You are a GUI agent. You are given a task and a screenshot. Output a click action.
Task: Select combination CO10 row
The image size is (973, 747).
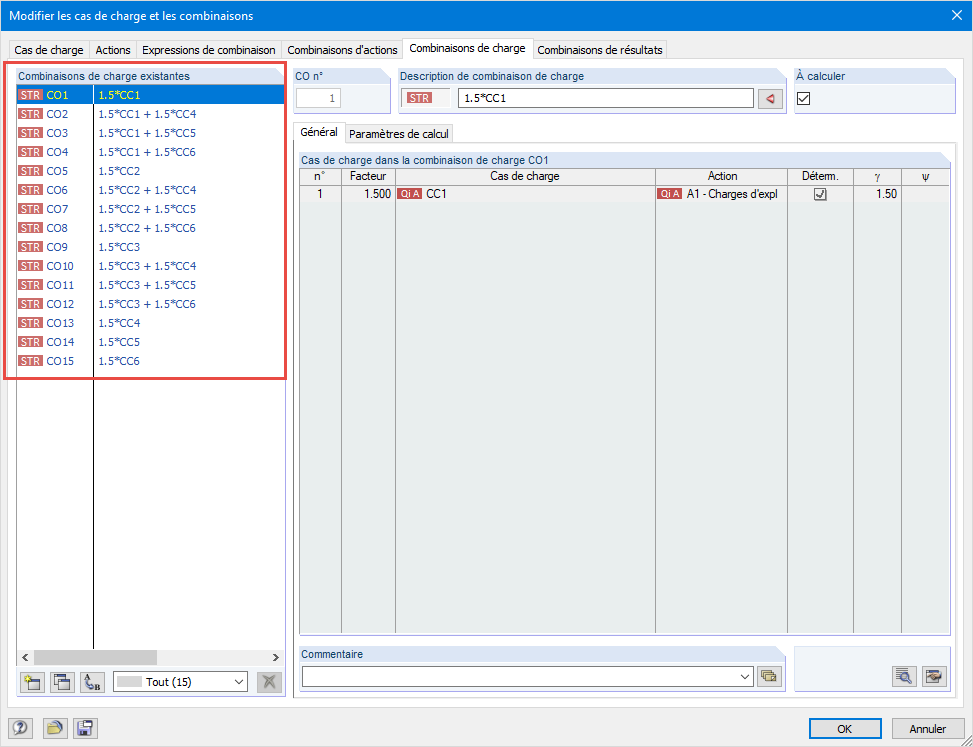coord(151,266)
